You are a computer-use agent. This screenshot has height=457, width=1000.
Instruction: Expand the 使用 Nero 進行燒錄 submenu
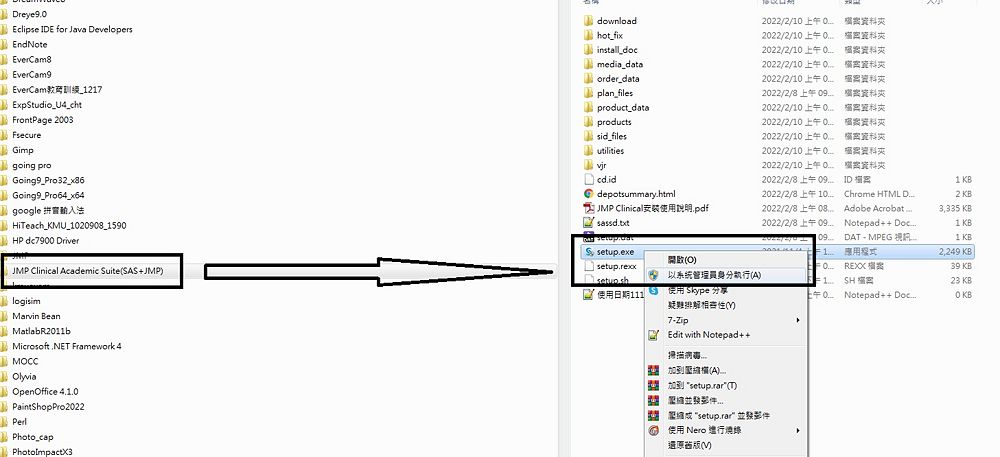coord(798,430)
